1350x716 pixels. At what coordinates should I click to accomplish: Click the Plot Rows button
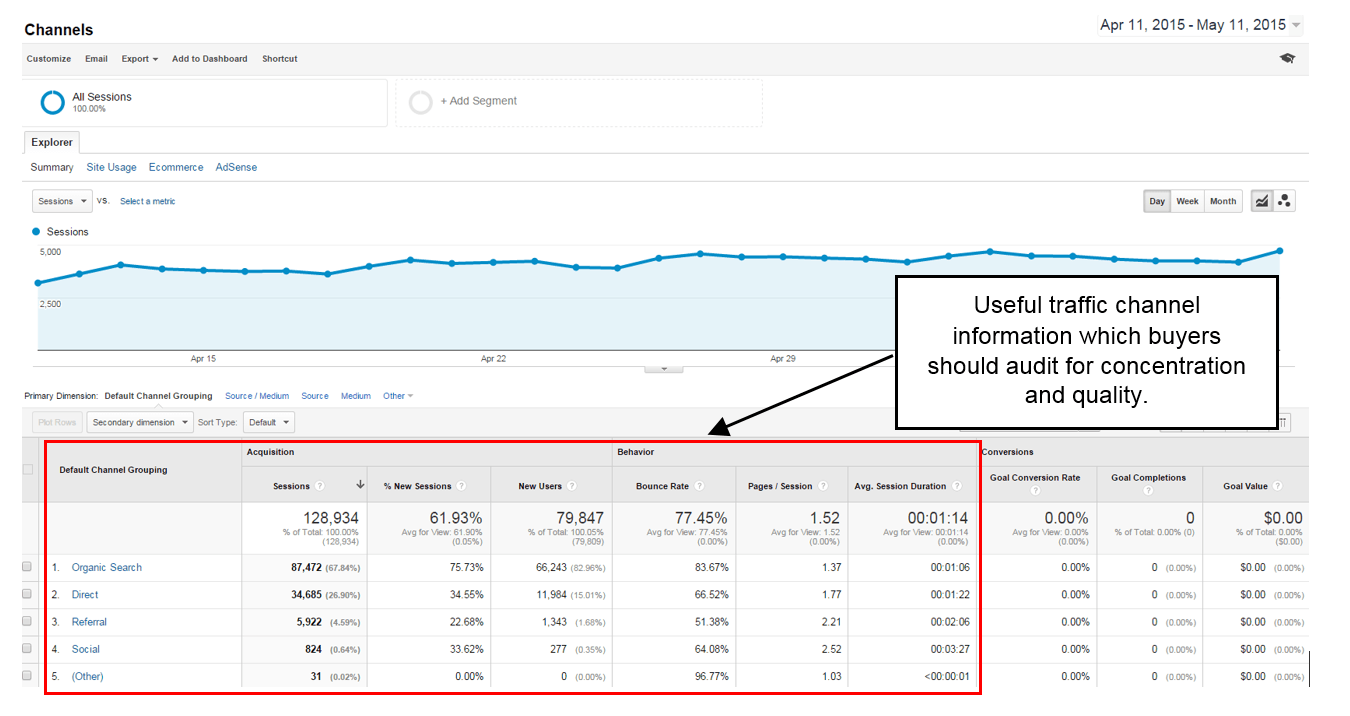pos(56,422)
